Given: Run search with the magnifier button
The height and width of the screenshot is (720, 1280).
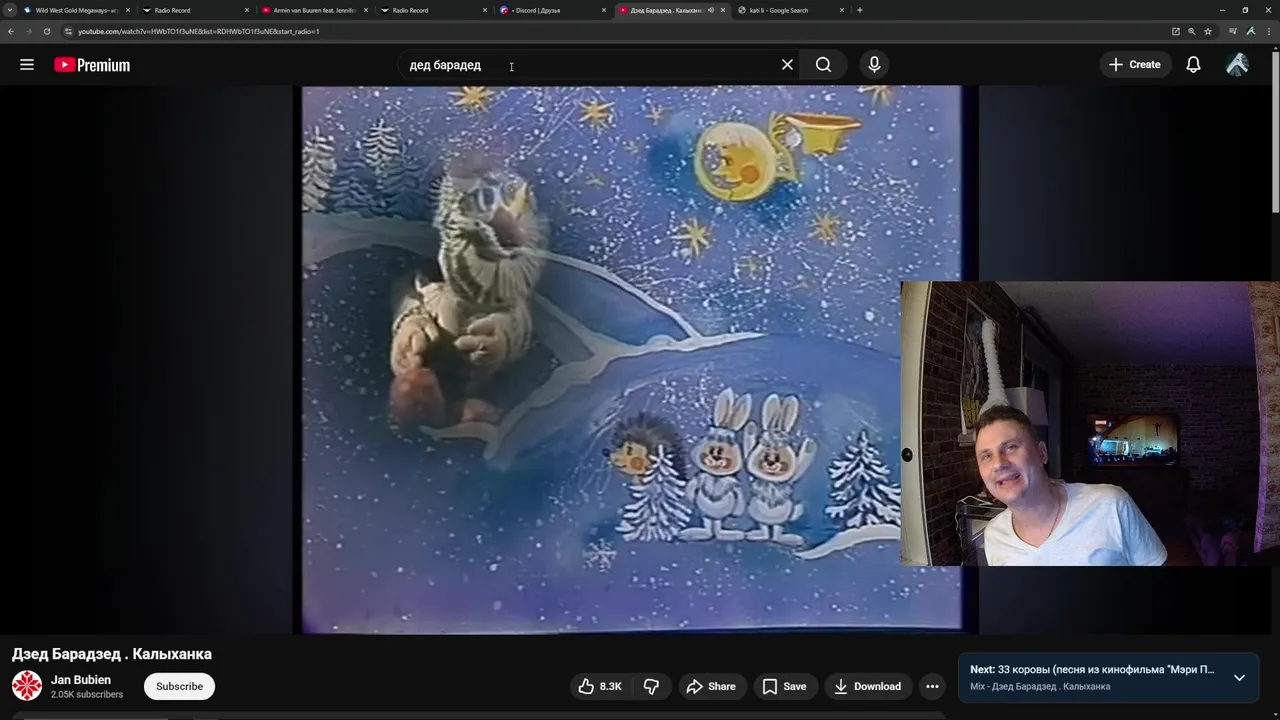Looking at the screenshot, I should point(823,65).
